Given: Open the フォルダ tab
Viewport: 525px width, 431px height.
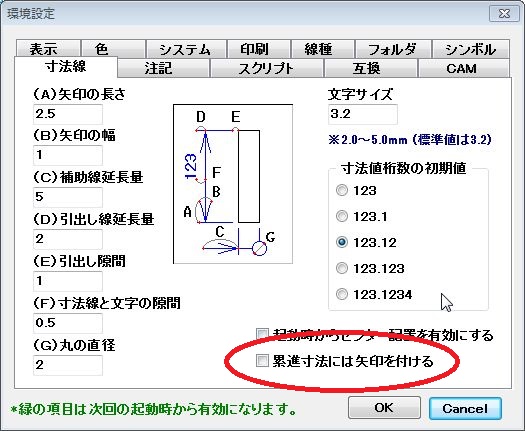Looking at the screenshot, I should click(393, 49).
